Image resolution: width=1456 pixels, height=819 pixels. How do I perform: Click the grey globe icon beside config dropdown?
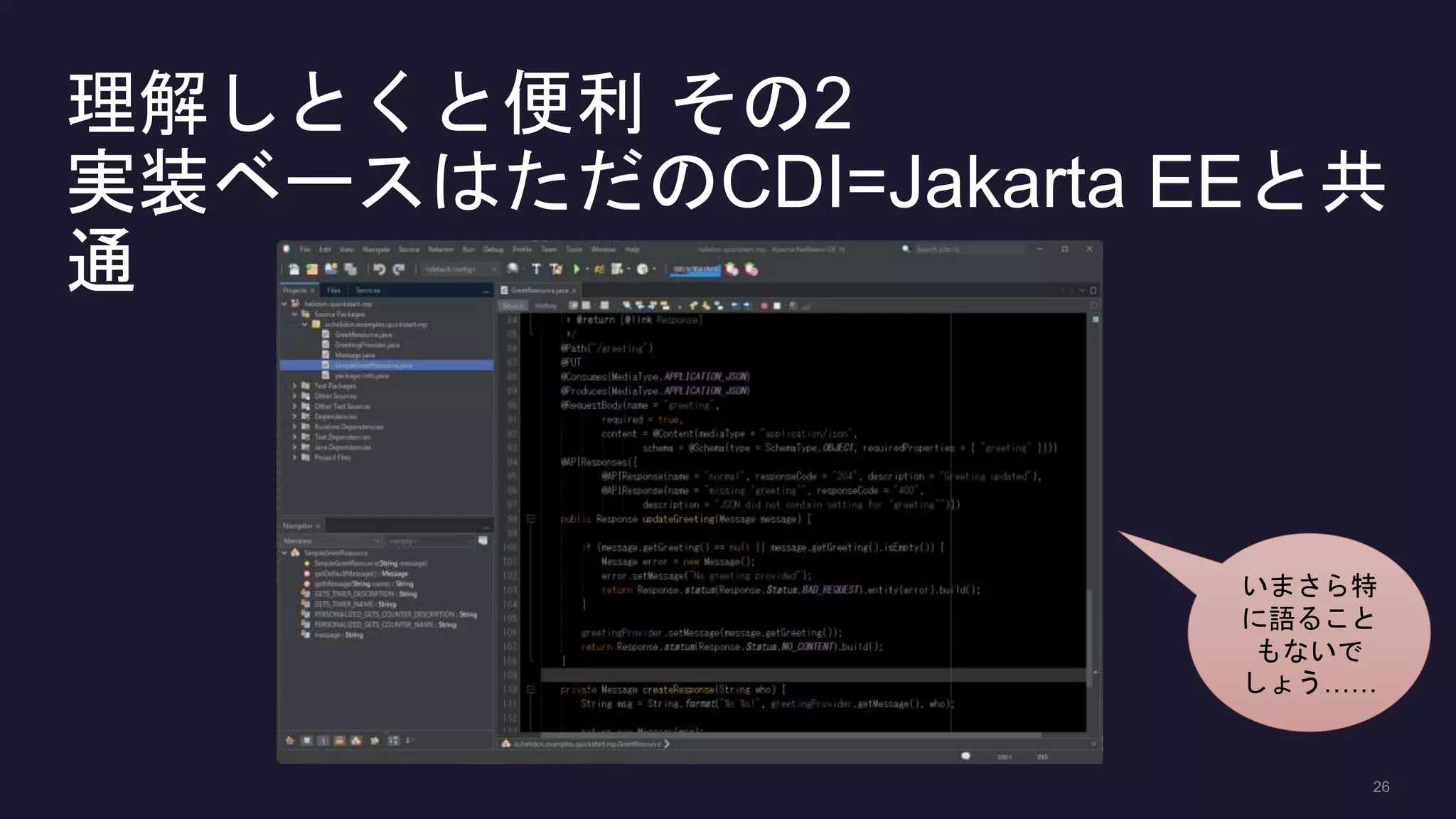[x=513, y=269]
